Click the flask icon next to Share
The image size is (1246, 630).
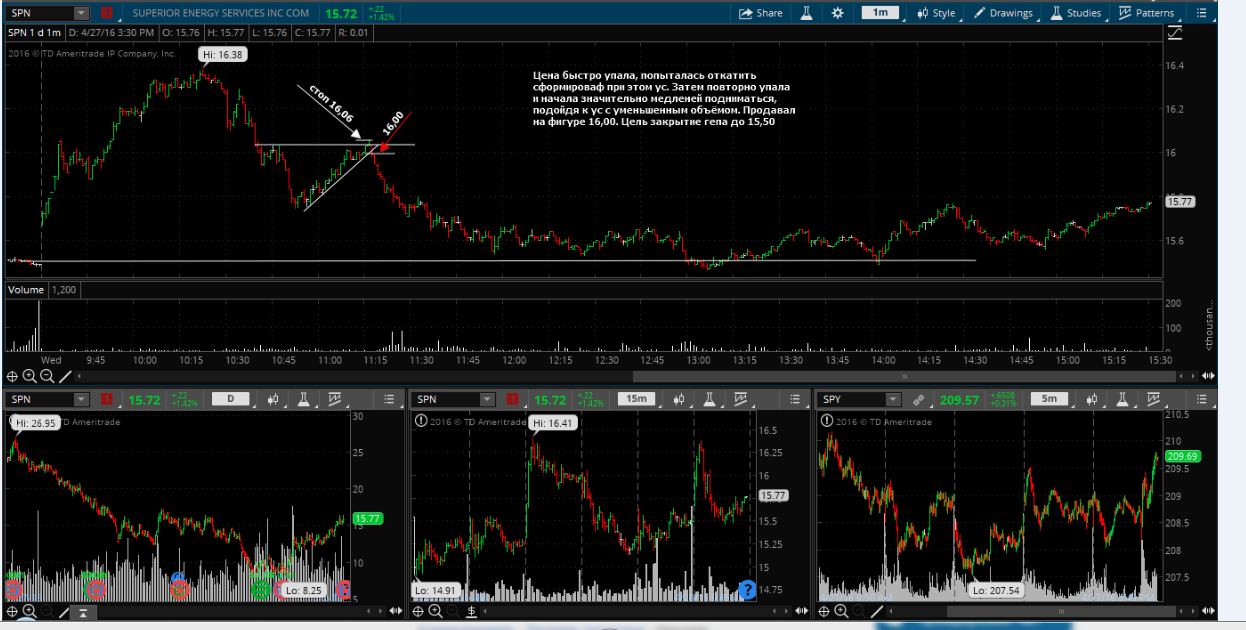[805, 13]
